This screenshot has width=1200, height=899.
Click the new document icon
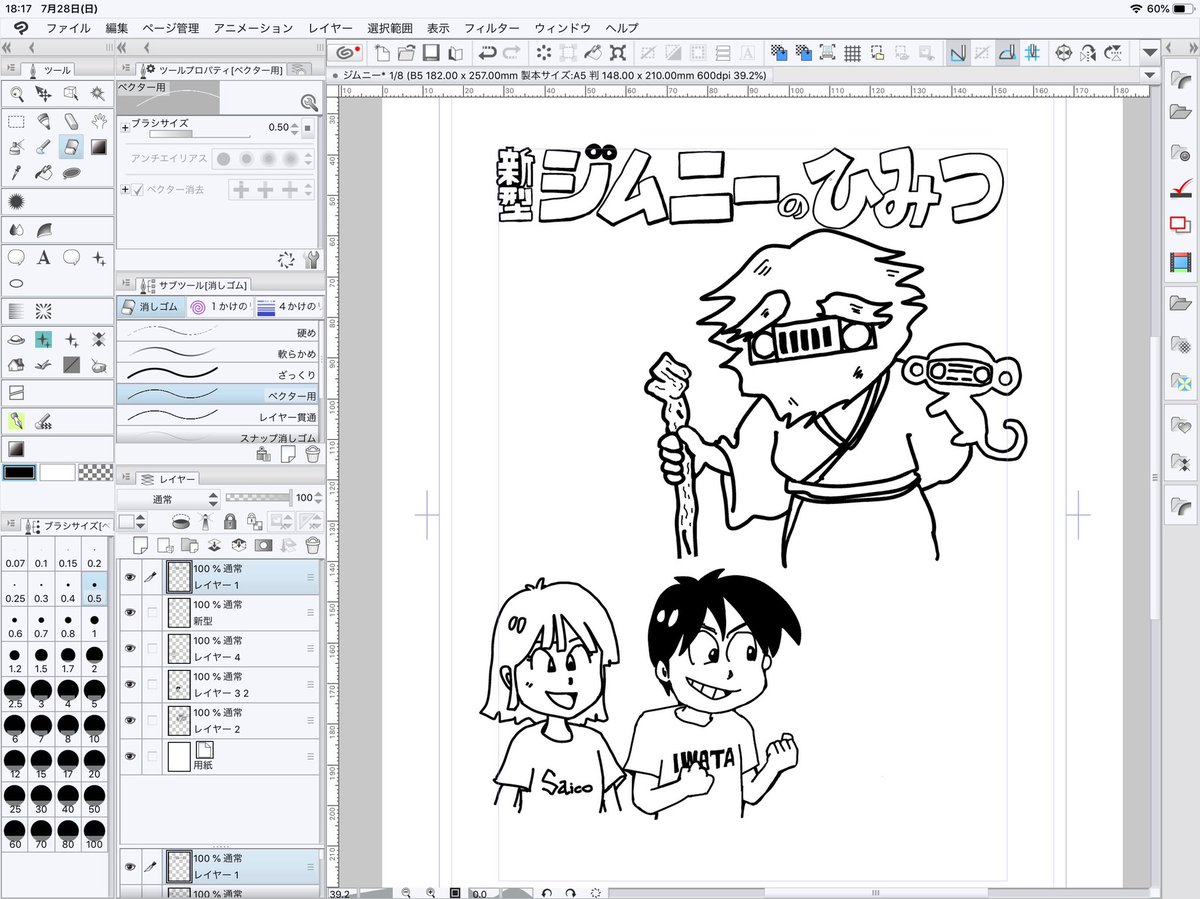click(x=382, y=53)
